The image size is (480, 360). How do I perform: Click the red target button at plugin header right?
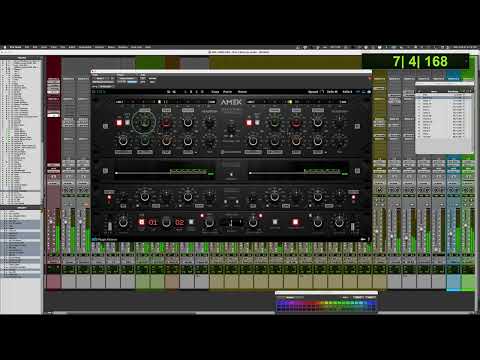click(369, 79)
